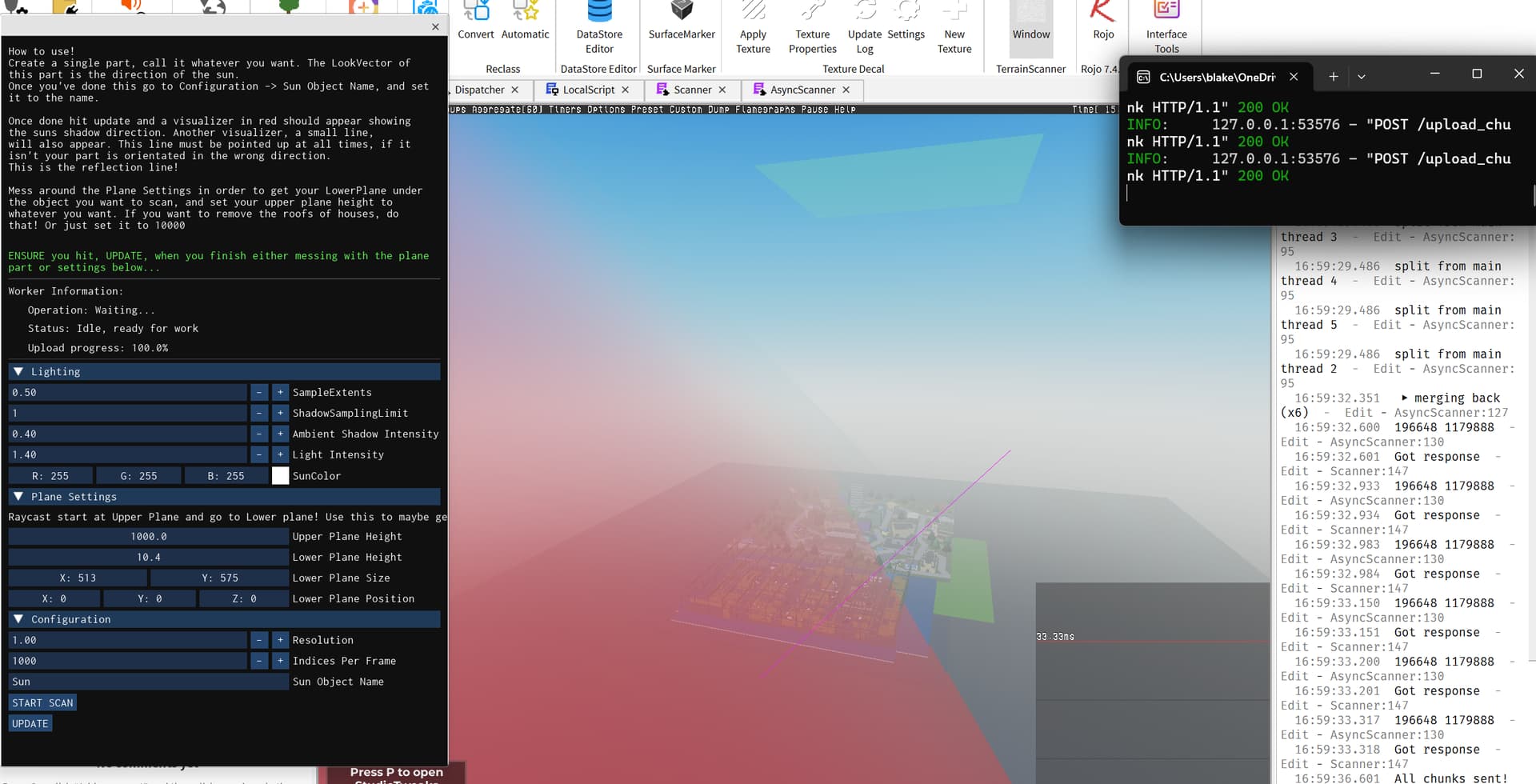
Task: Click the white SunColor swatch
Action: tap(280, 475)
